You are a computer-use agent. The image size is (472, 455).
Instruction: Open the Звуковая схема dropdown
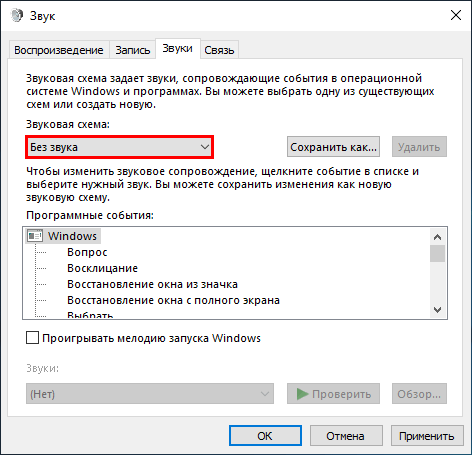[119, 147]
